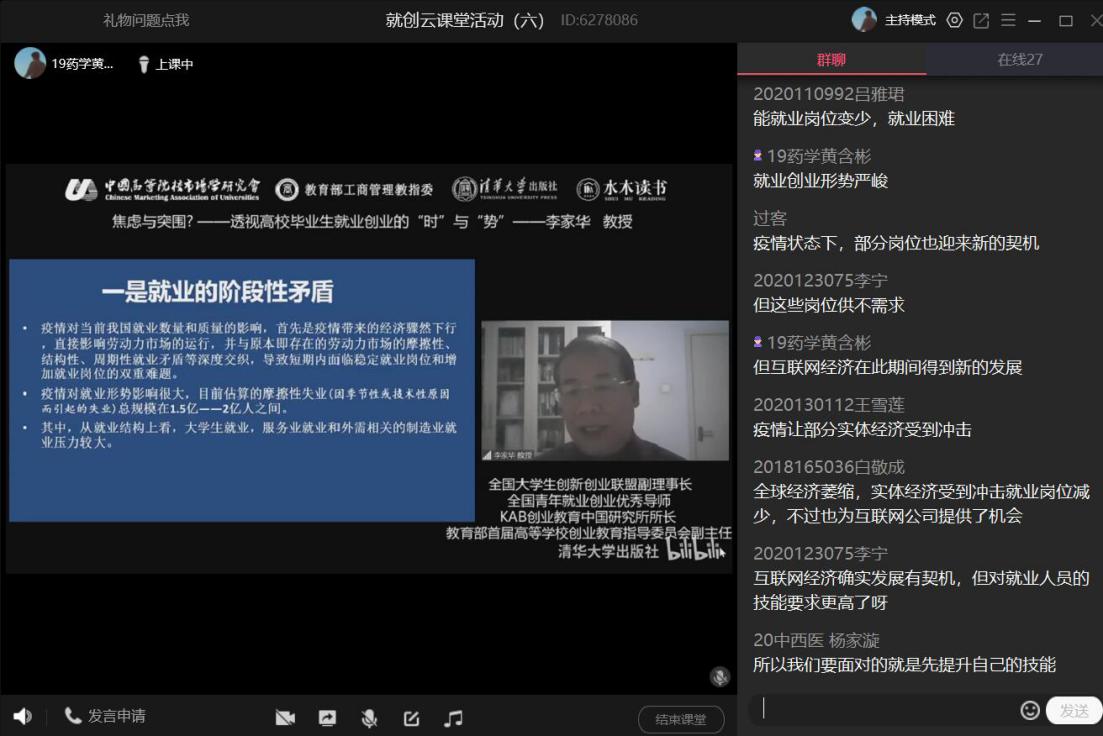
Task: Open the whiteboard edit icon
Action: (x=411, y=718)
